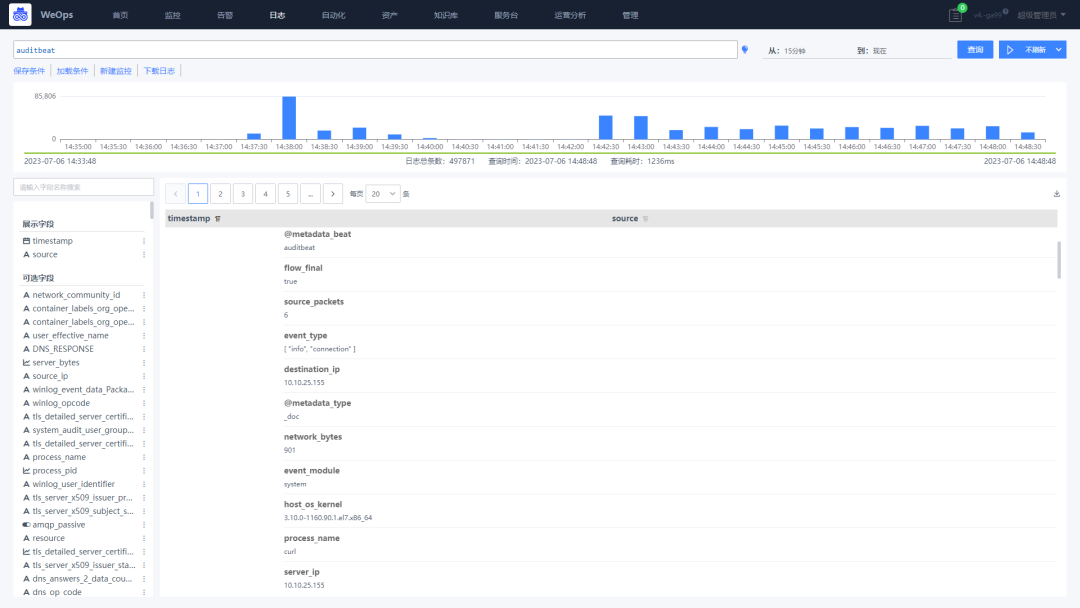Click the boolean toggle icon beside amqp_passive

(26, 525)
